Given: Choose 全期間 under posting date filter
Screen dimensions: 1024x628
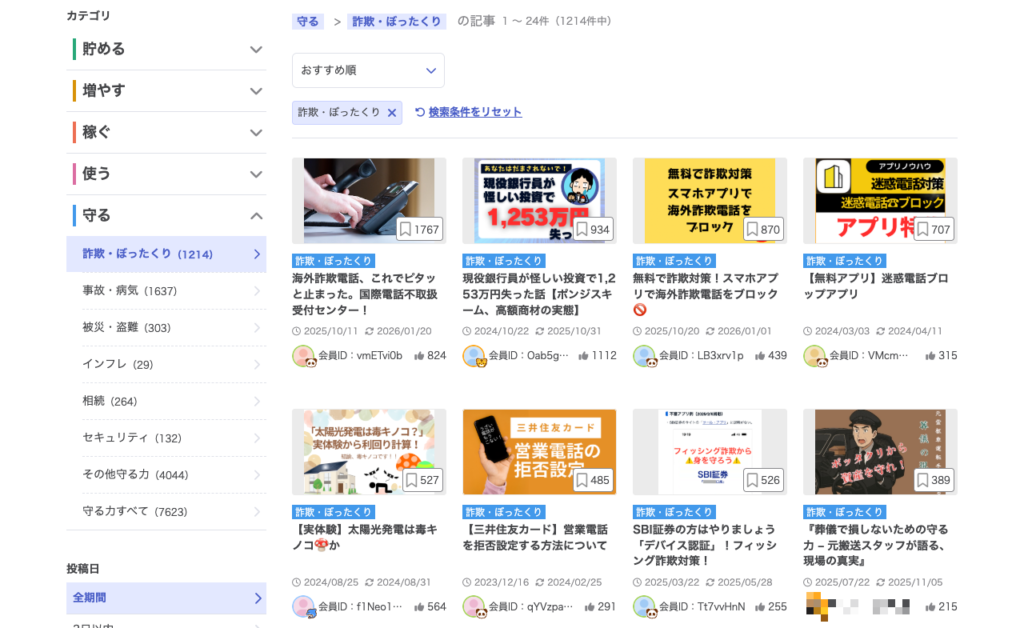Looking at the screenshot, I should [x=166, y=598].
